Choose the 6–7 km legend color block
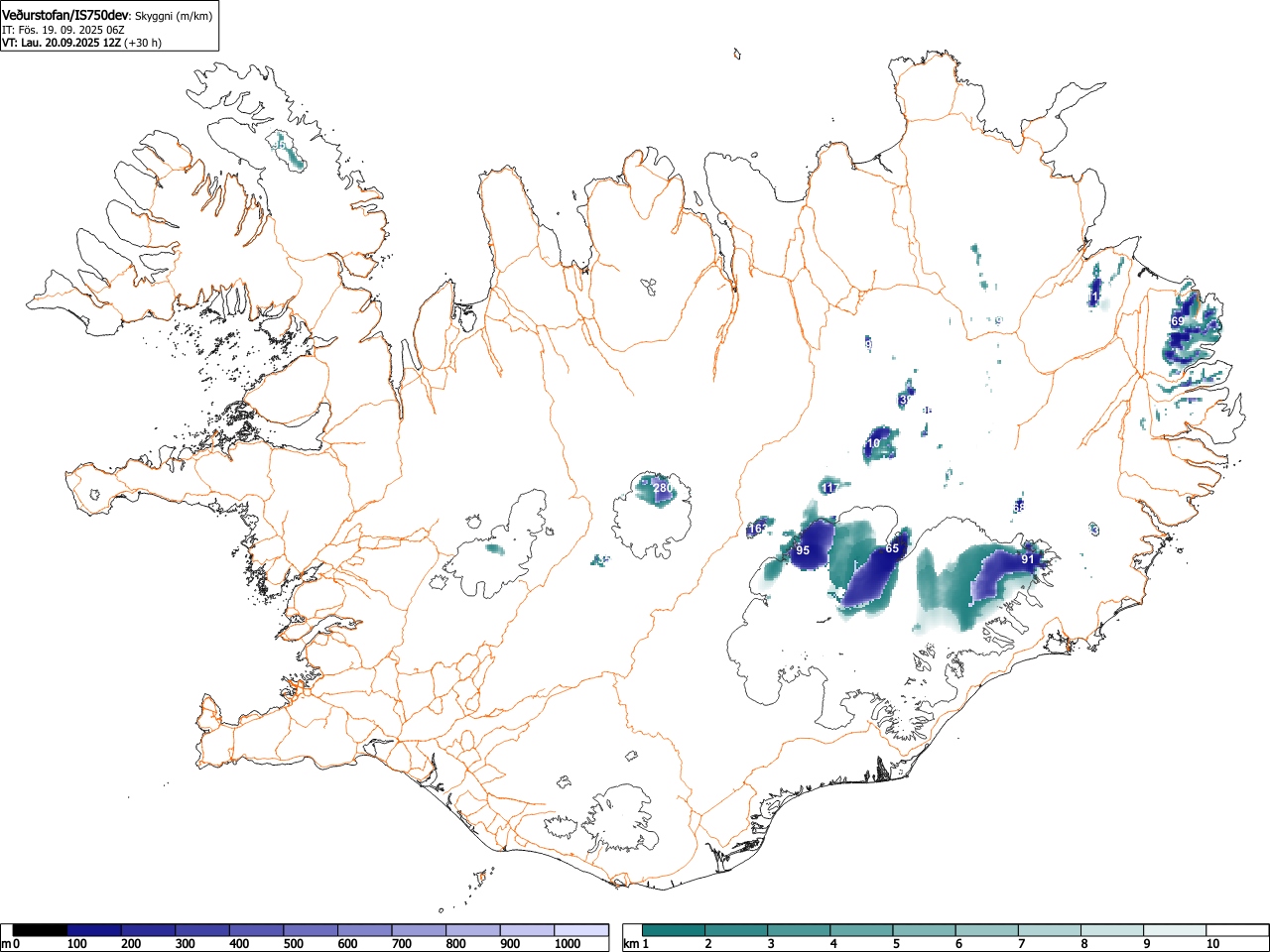Viewport: 1270px width, 952px height. click(x=987, y=930)
